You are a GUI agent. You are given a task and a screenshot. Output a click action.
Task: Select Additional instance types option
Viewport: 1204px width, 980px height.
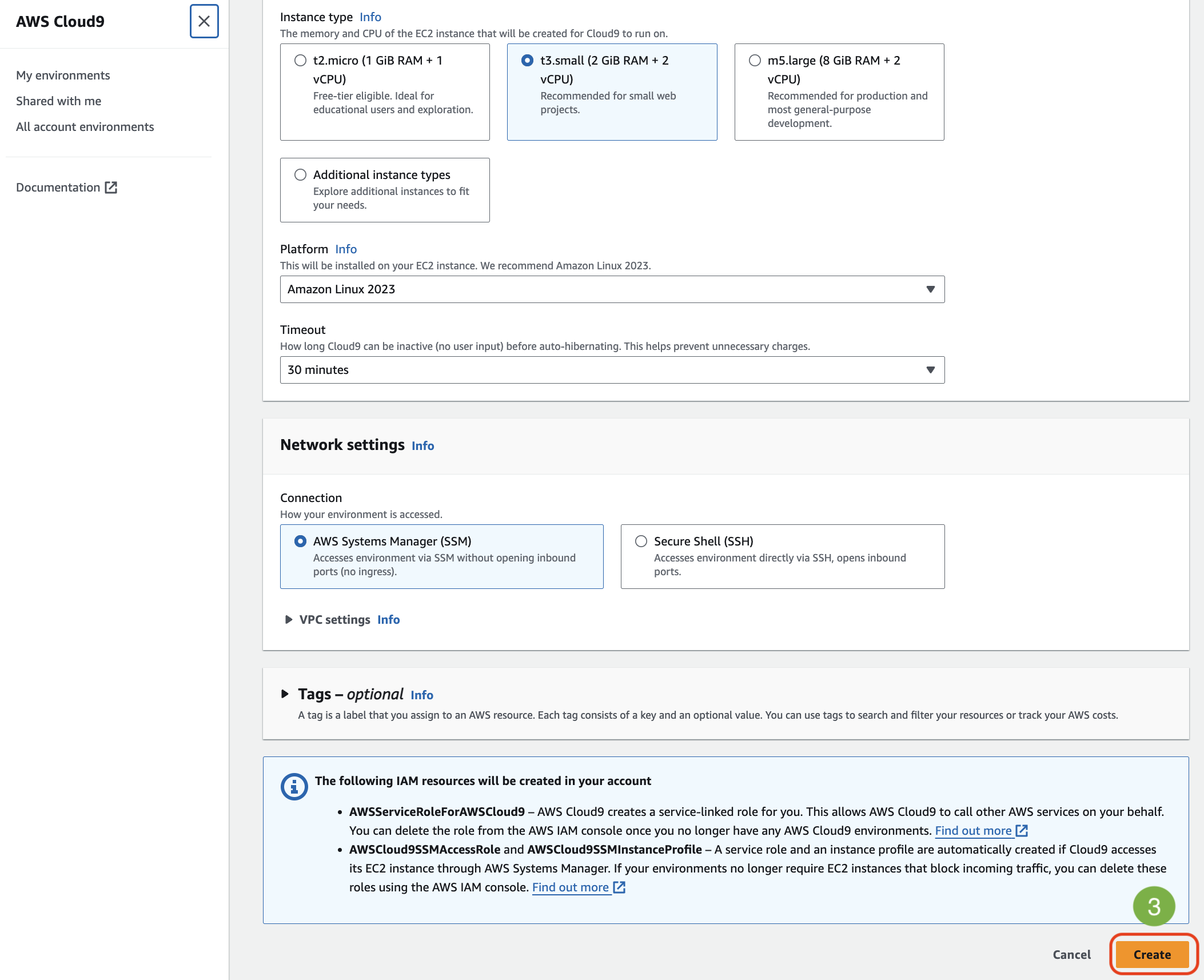[300, 175]
